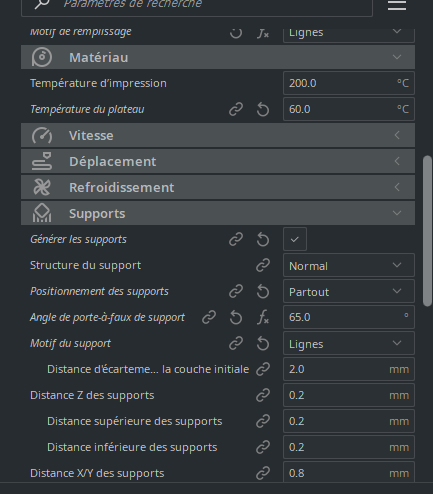Click the Distance supérieure des supports label
The image size is (433, 494).
pos(135,421)
